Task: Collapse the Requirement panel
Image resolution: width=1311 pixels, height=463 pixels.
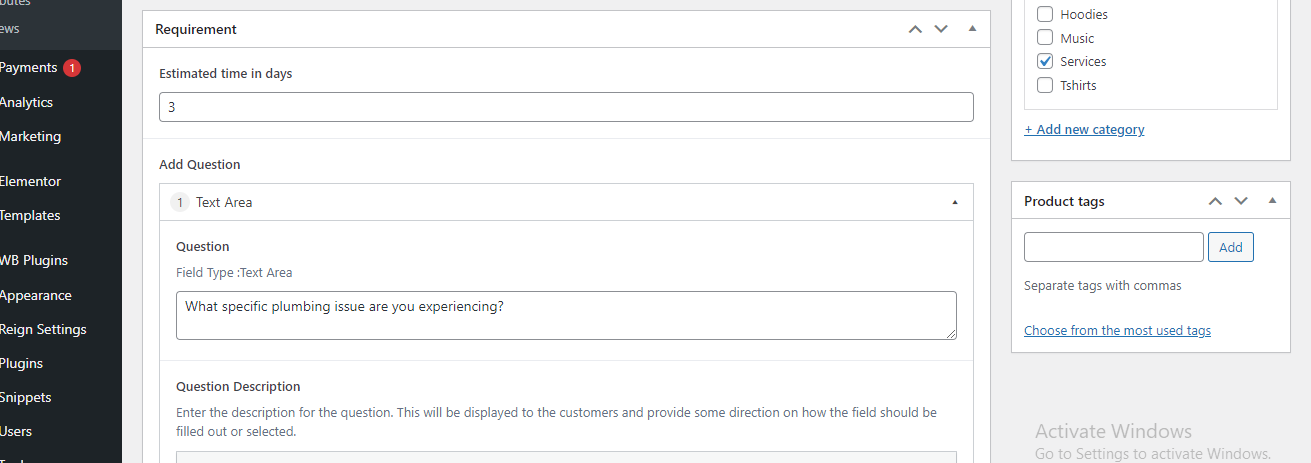Action: (x=972, y=29)
